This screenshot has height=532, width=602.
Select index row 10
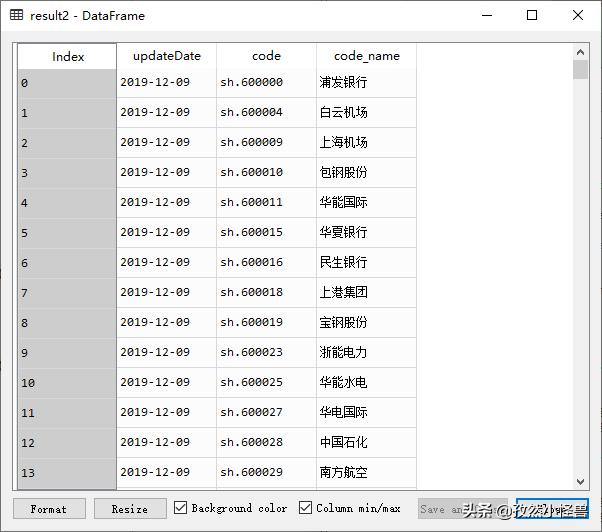tap(67, 383)
